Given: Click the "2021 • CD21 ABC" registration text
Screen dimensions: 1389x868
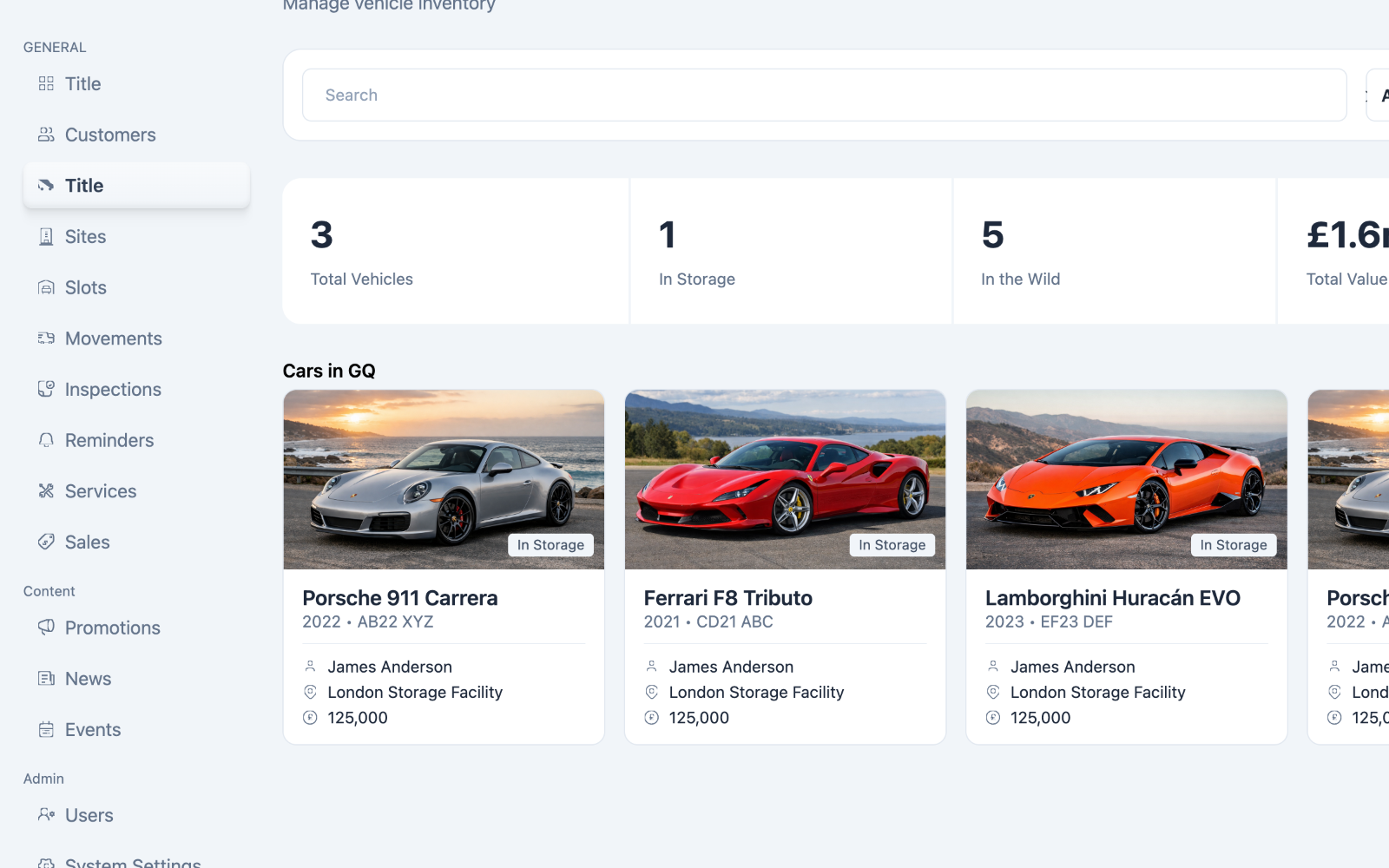Looking at the screenshot, I should 708,621.
